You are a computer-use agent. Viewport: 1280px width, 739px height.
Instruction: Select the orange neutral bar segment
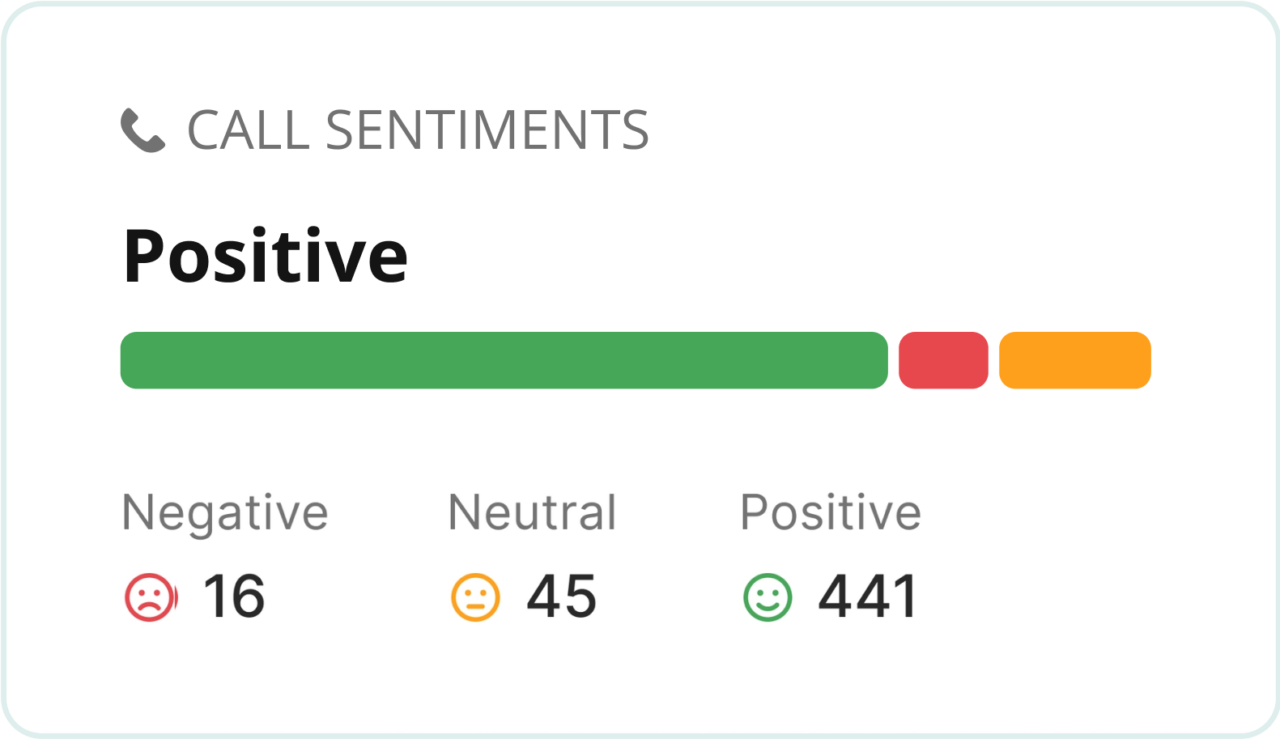tap(1075, 360)
